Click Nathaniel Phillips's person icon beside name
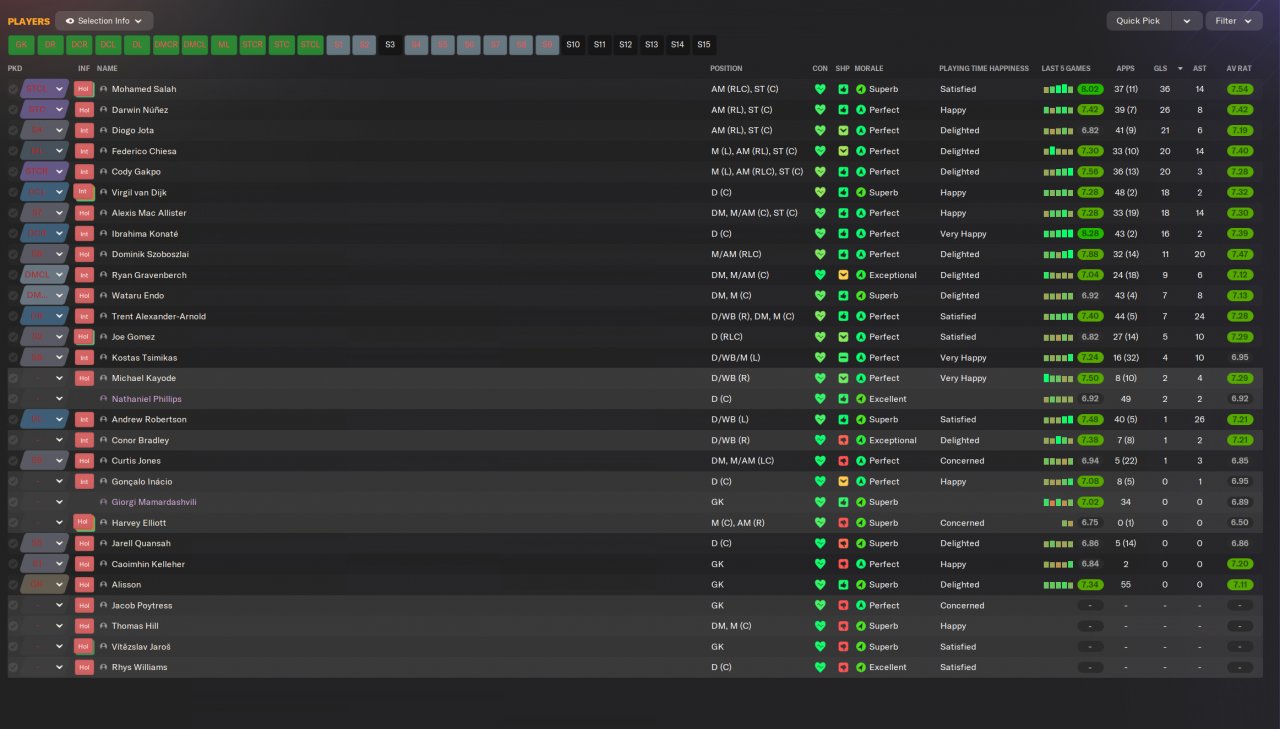 pos(103,399)
